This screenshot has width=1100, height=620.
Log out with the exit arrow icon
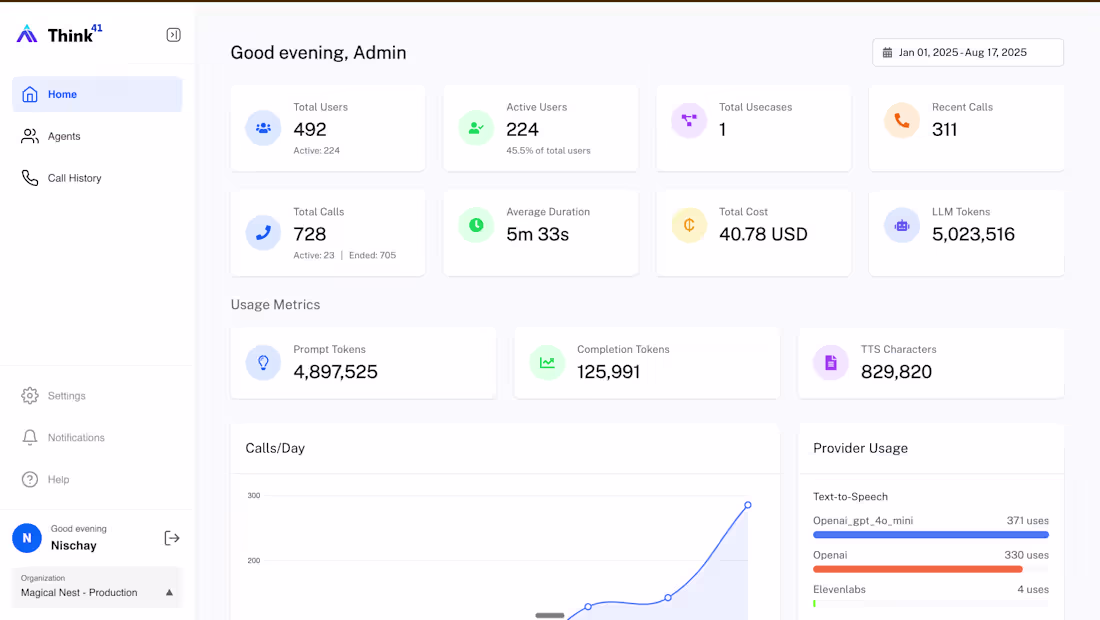pyautogui.click(x=172, y=537)
